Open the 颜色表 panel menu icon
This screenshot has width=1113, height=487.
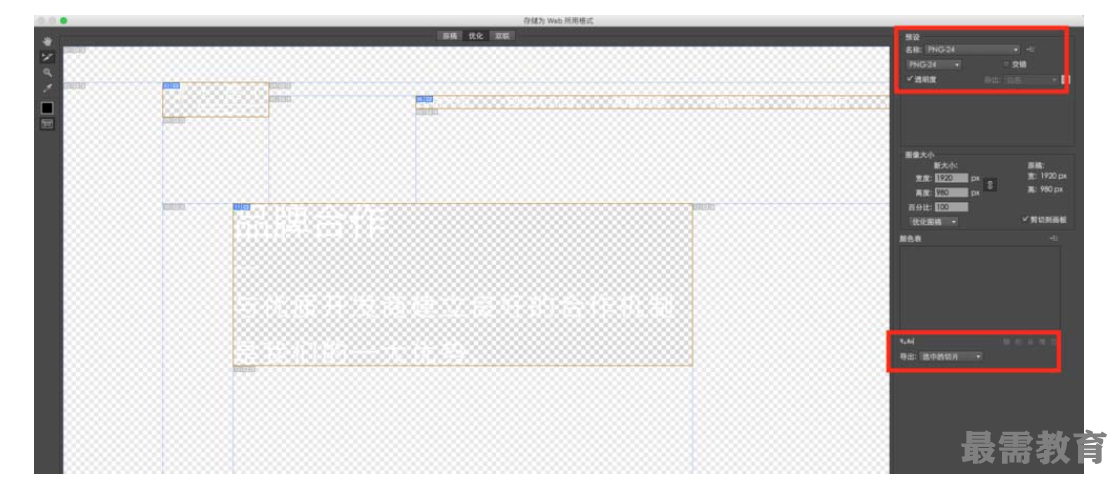1053,239
